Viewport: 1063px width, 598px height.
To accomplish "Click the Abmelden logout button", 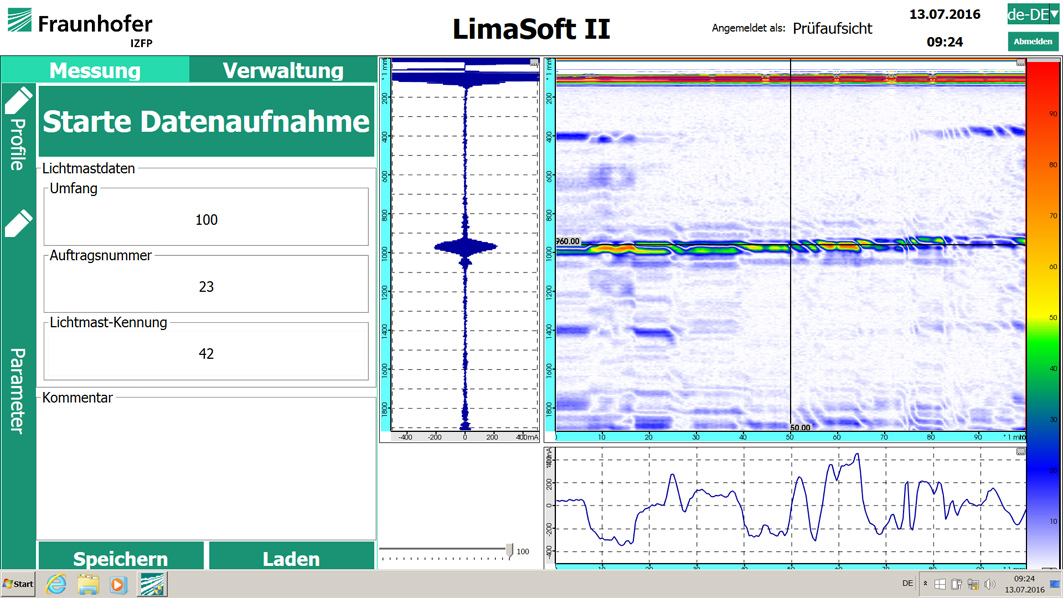I will pyautogui.click(x=1032, y=41).
